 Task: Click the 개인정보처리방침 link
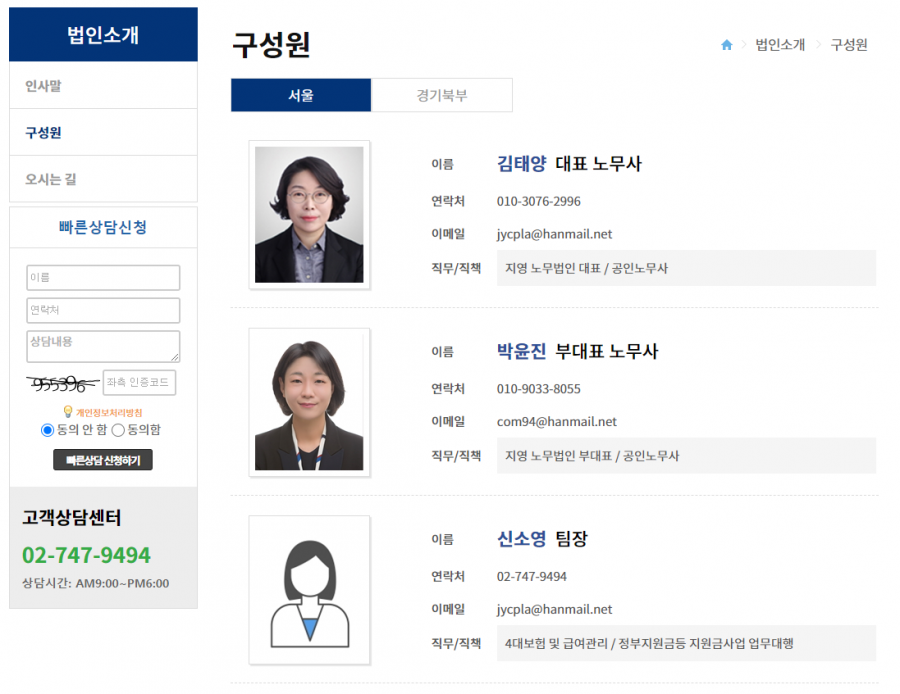[x=109, y=412]
